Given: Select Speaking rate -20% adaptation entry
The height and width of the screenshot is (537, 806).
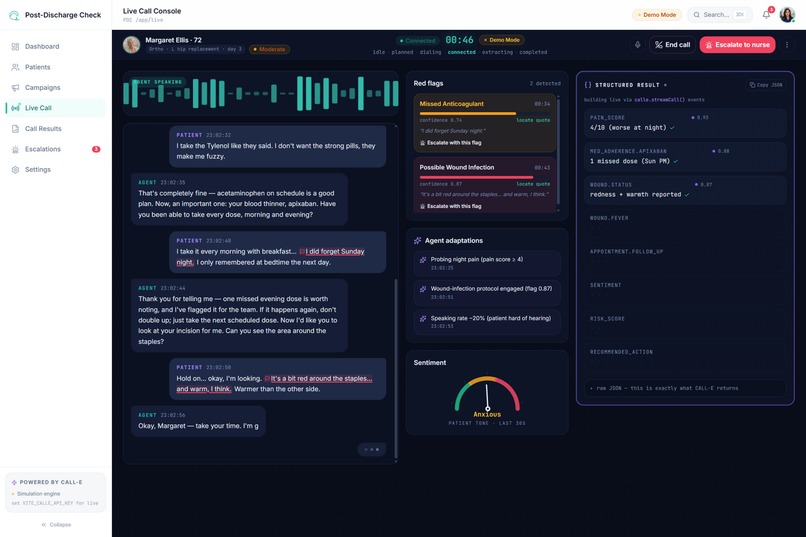Looking at the screenshot, I should [487, 322].
